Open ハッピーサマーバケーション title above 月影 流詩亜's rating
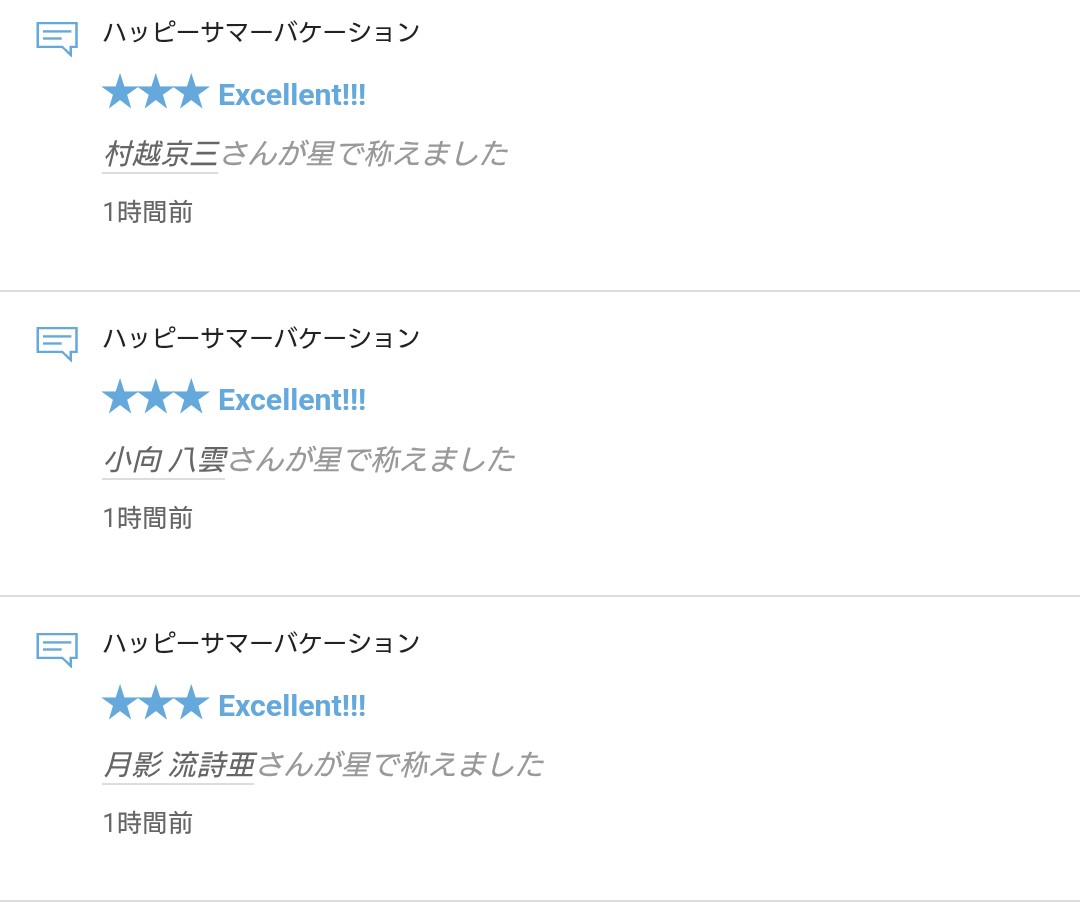The image size is (1080, 906). (261, 643)
